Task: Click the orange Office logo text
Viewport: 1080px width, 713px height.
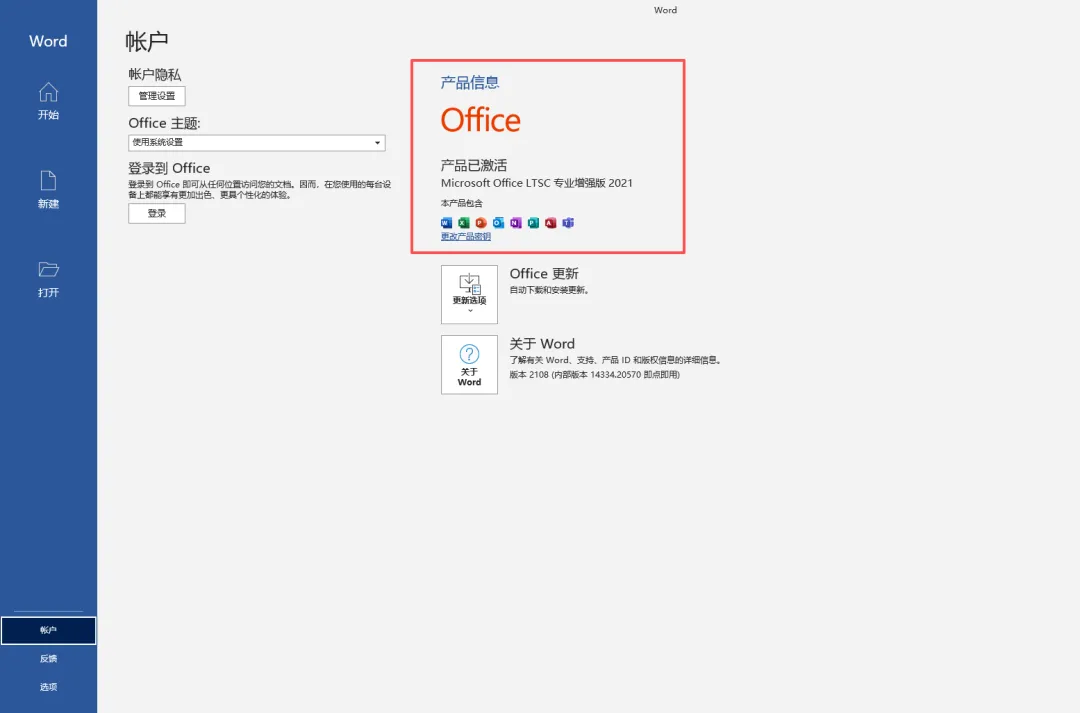Action: [x=481, y=120]
